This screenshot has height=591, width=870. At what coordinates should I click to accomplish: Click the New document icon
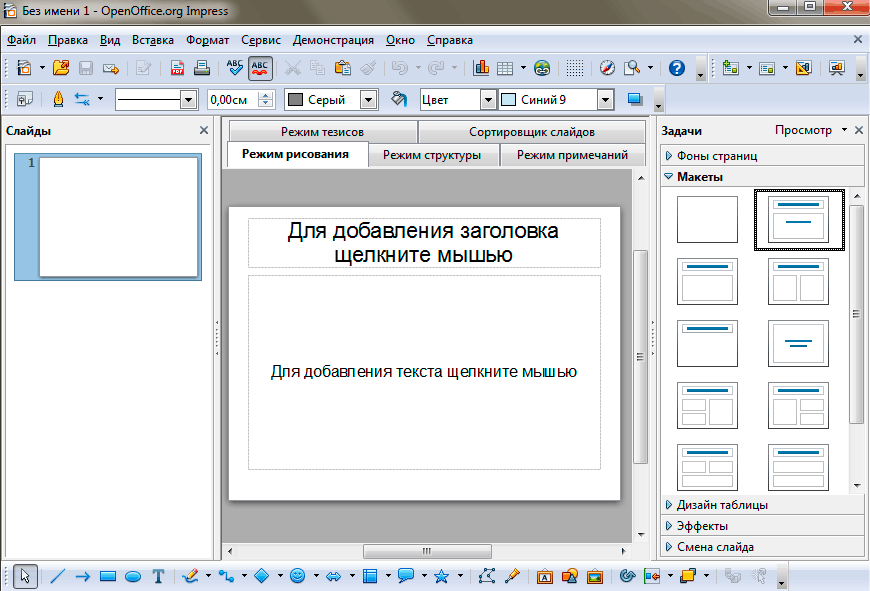[24, 68]
